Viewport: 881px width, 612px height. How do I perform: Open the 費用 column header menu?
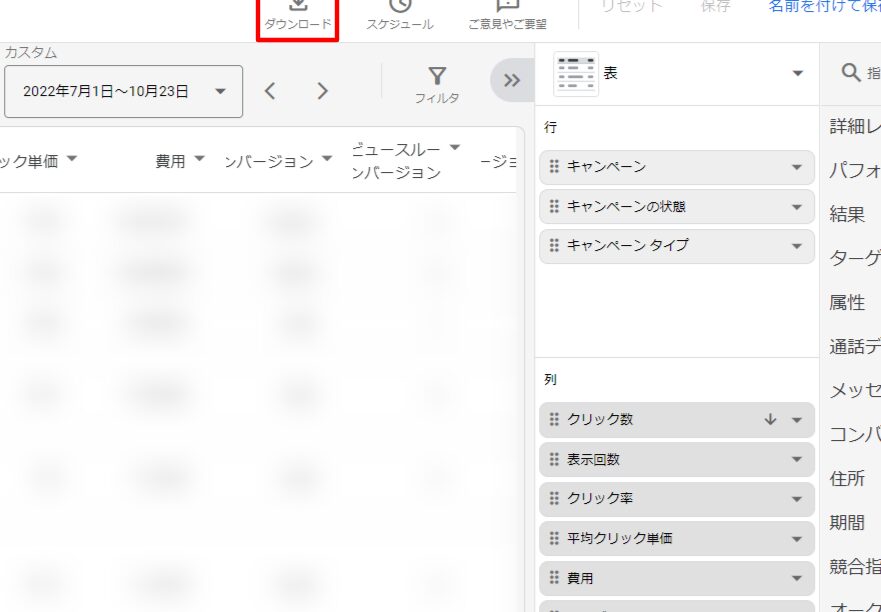coord(199,160)
